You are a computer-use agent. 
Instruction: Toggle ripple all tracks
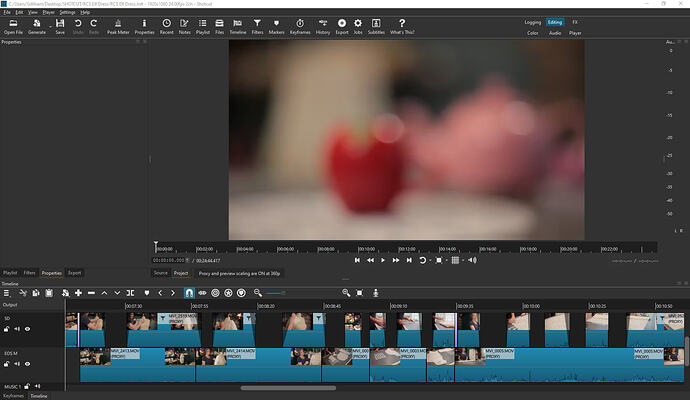[x=228, y=293]
